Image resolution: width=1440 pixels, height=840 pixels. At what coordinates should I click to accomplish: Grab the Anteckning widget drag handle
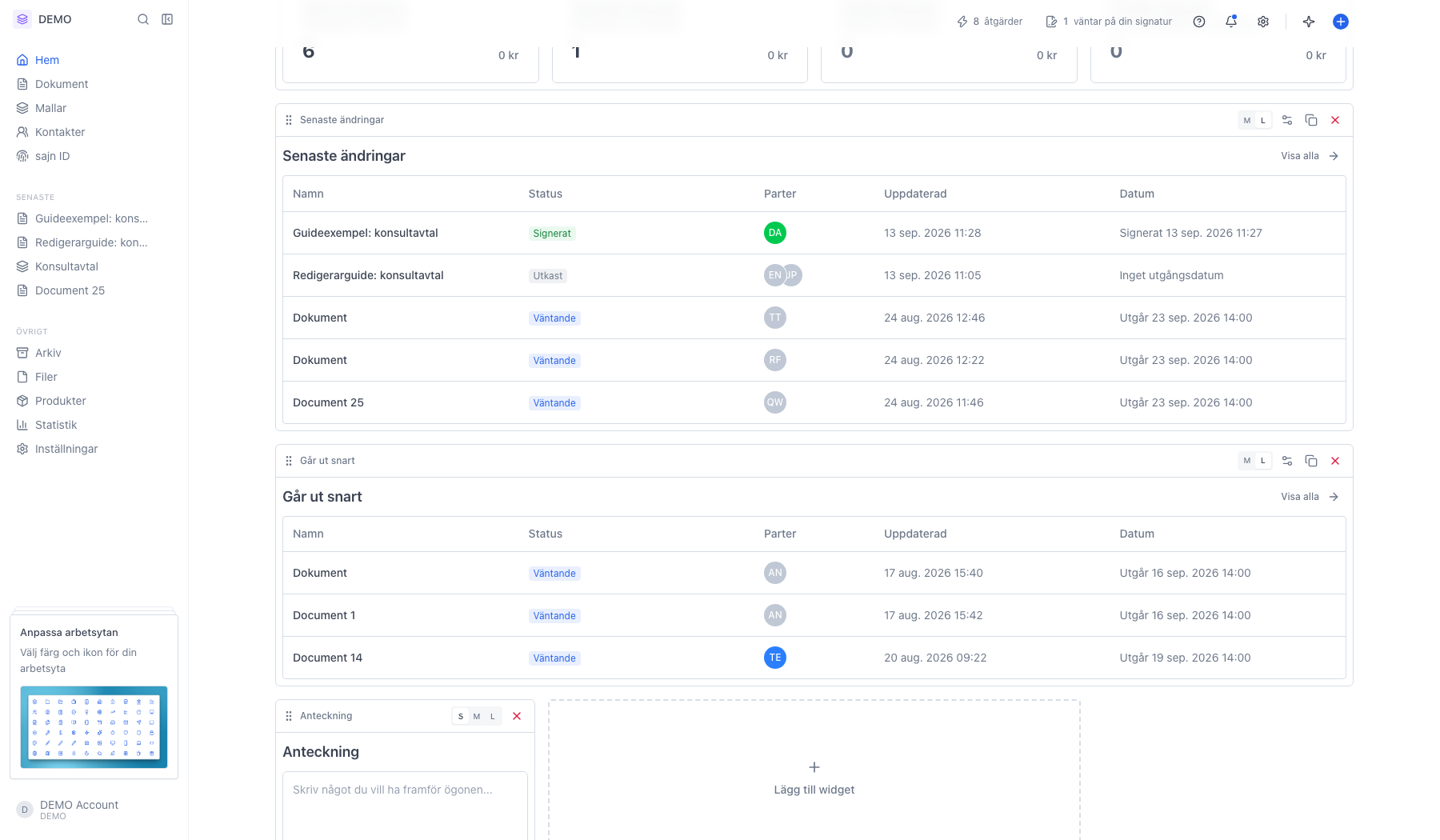289,716
